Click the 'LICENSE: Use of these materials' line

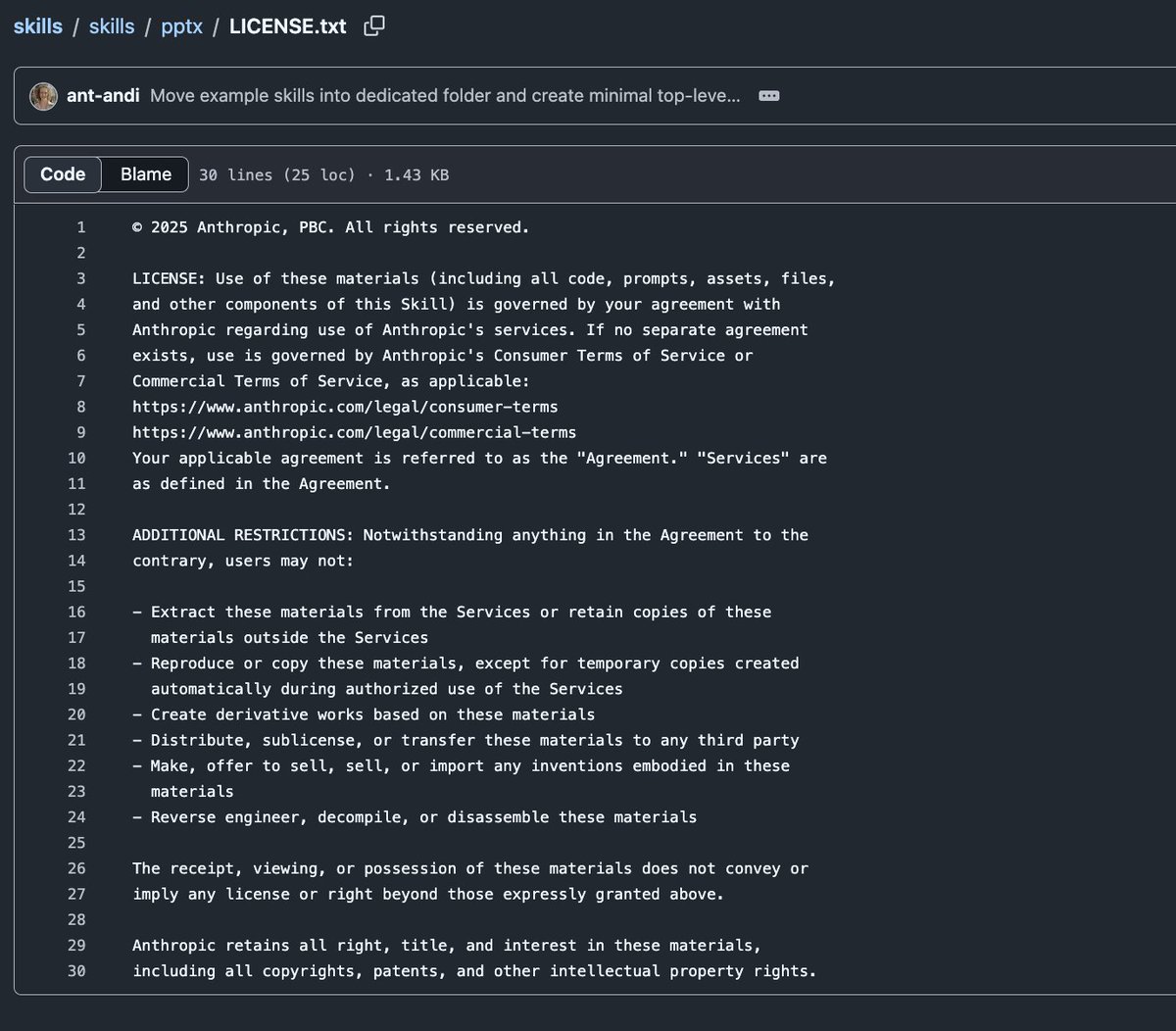coord(484,278)
